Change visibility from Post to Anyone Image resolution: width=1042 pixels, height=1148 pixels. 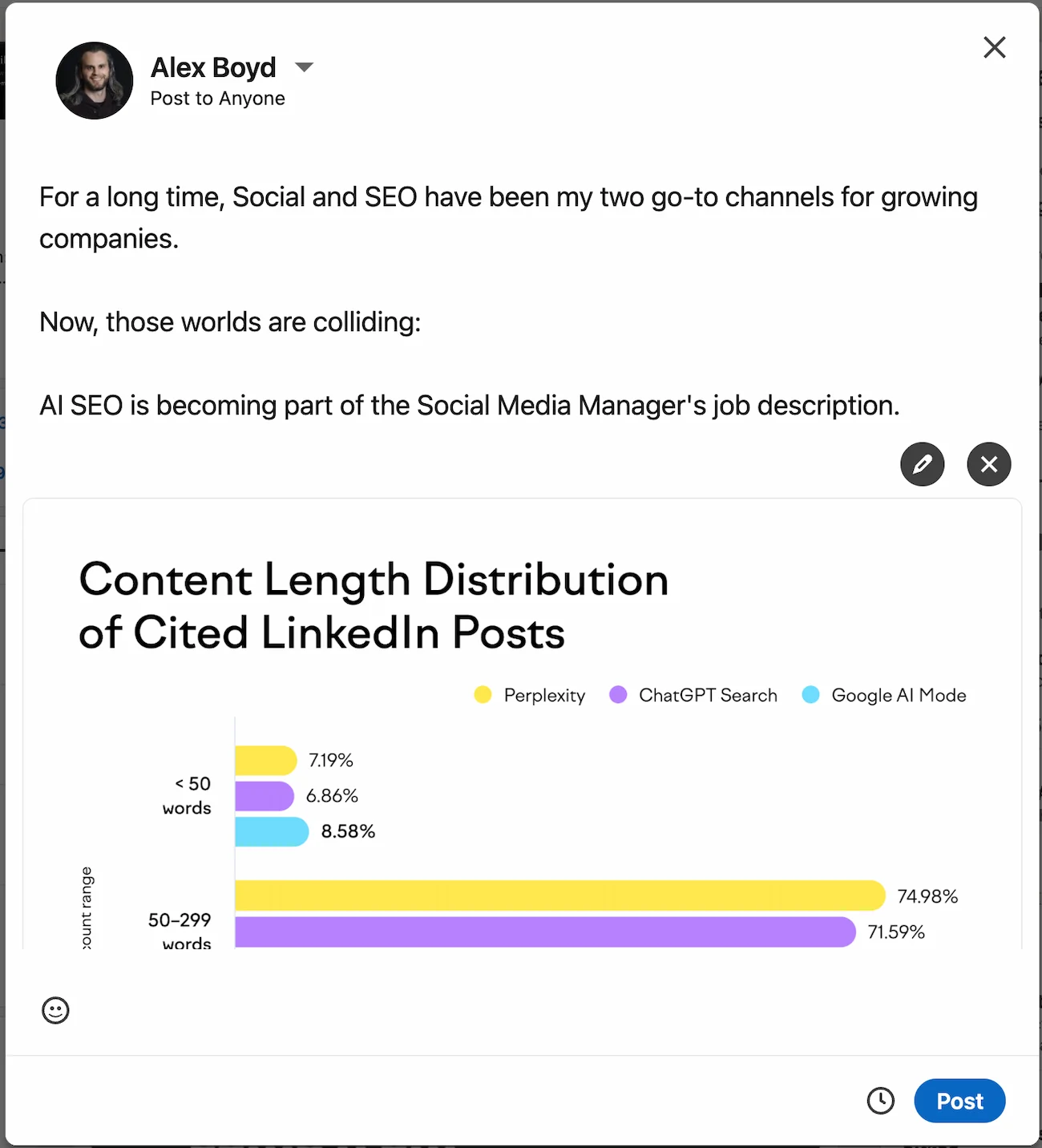[216, 98]
